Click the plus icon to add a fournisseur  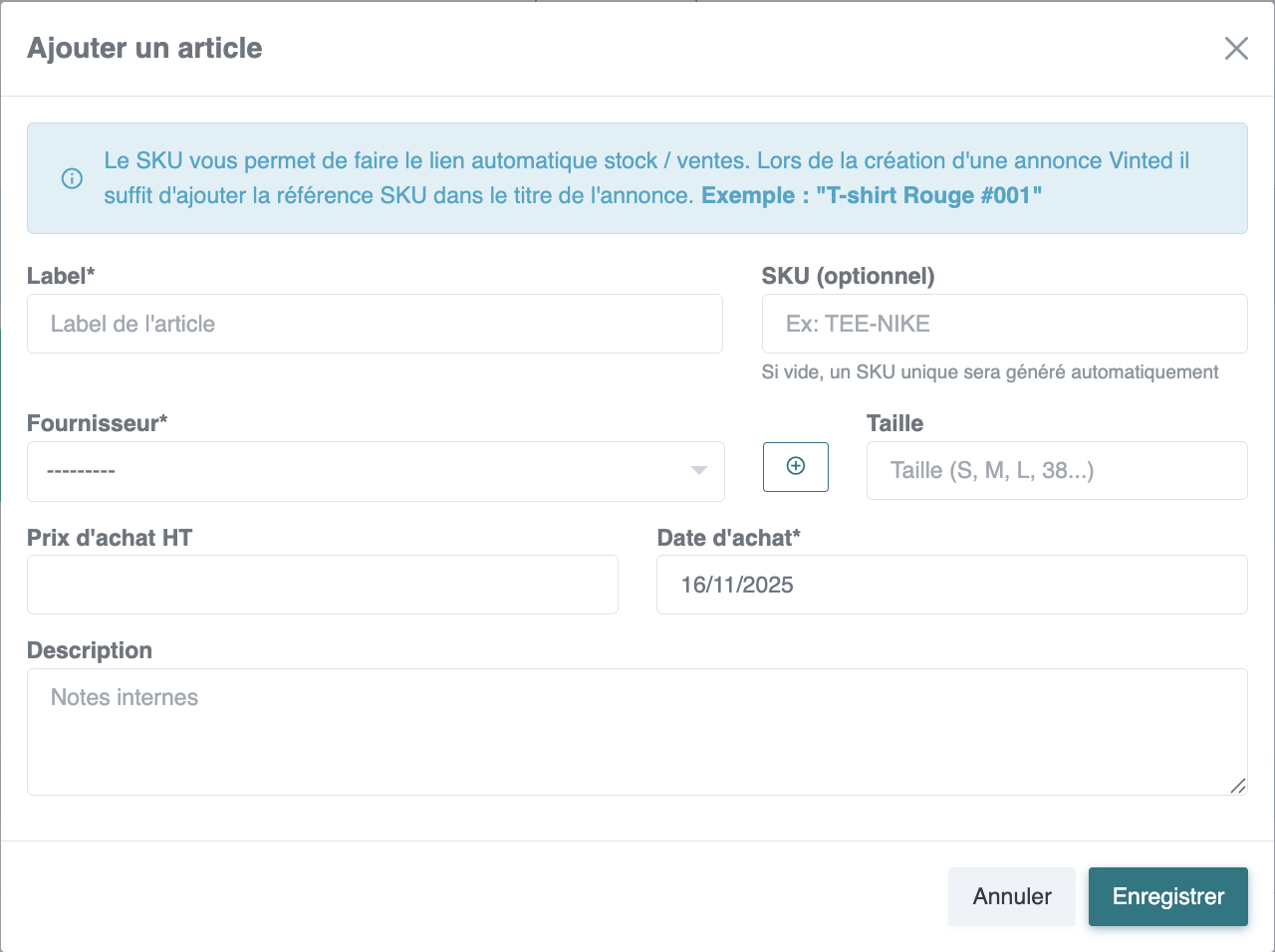(x=795, y=466)
